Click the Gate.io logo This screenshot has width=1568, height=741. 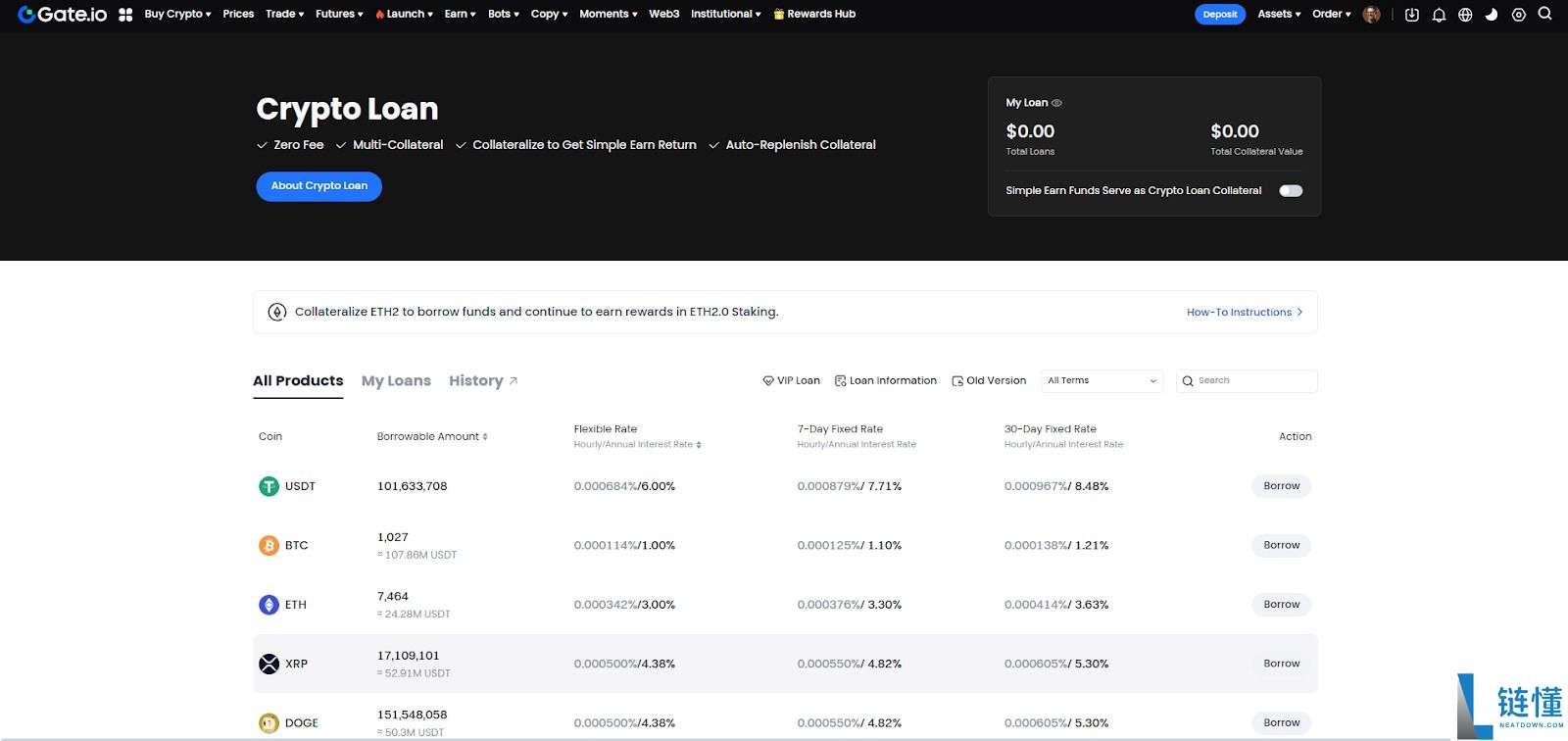click(x=63, y=15)
